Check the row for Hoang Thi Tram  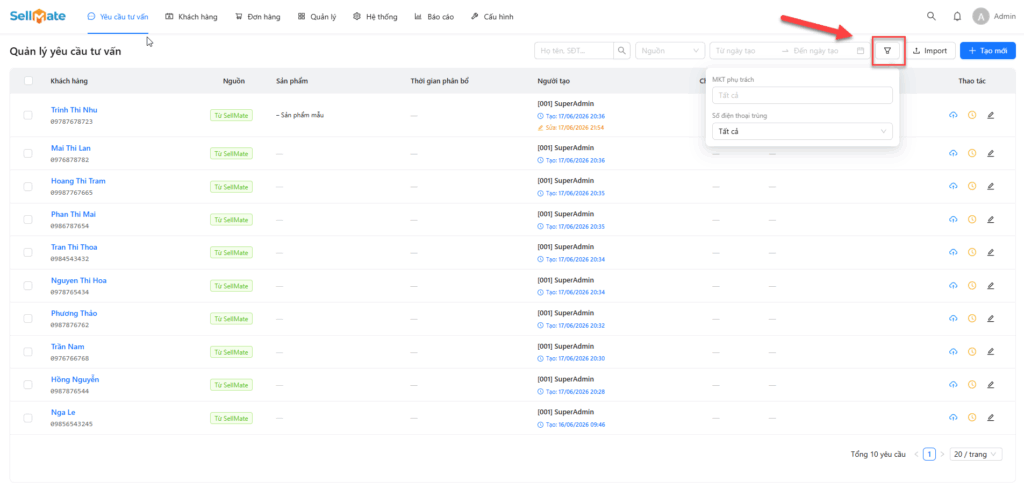tap(28, 186)
